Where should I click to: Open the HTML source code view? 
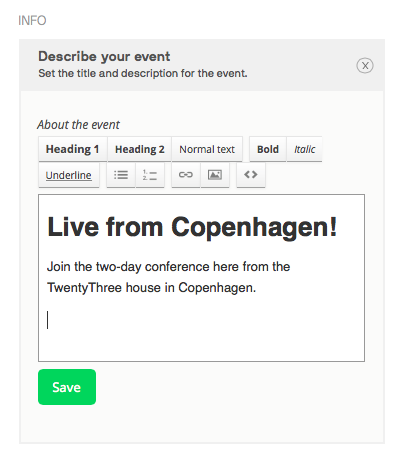coord(251,175)
